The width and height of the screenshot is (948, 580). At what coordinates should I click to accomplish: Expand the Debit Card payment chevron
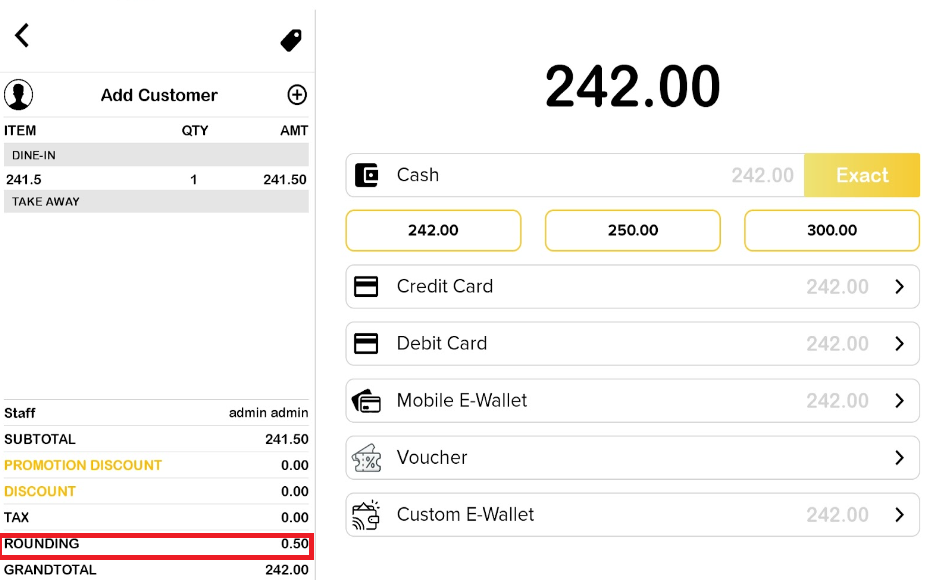point(899,344)
